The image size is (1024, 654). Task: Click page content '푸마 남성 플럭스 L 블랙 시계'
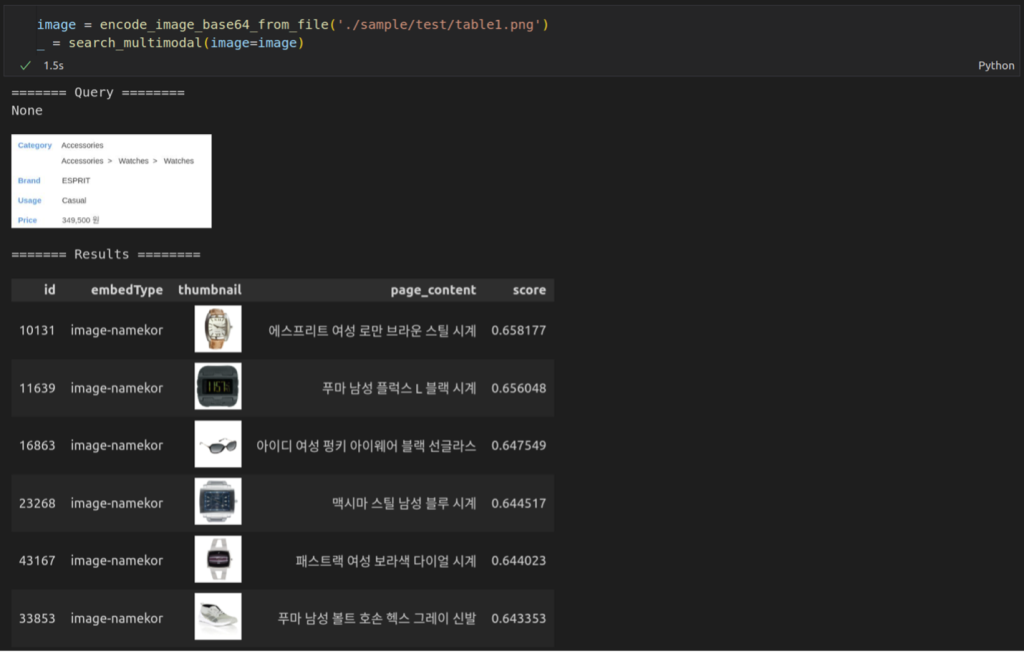[399, 388]
